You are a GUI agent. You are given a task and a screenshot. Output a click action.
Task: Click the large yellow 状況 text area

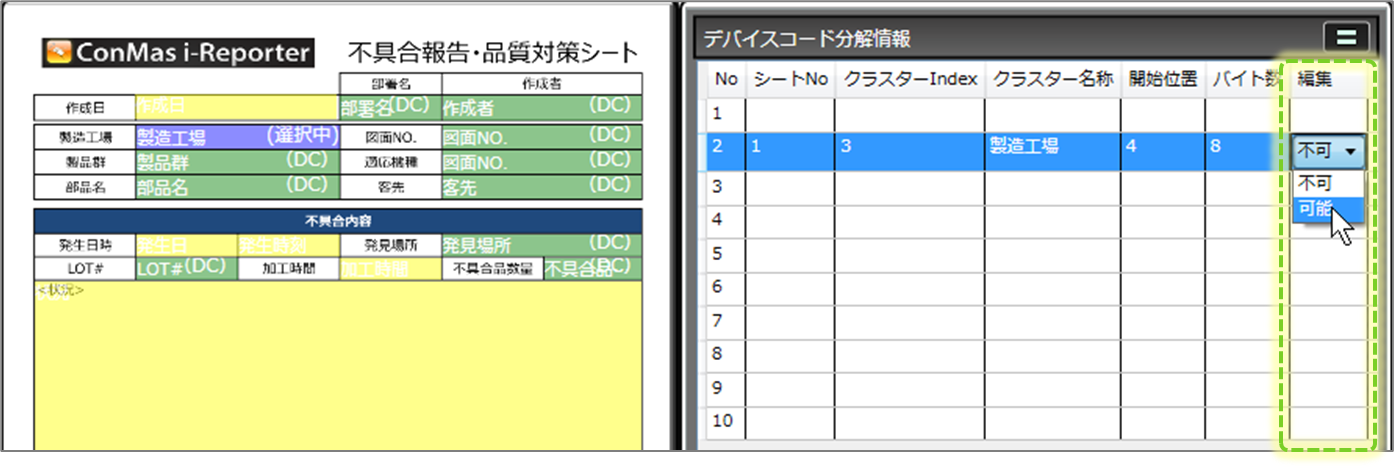pyautogui.click(x=337, y=370)
